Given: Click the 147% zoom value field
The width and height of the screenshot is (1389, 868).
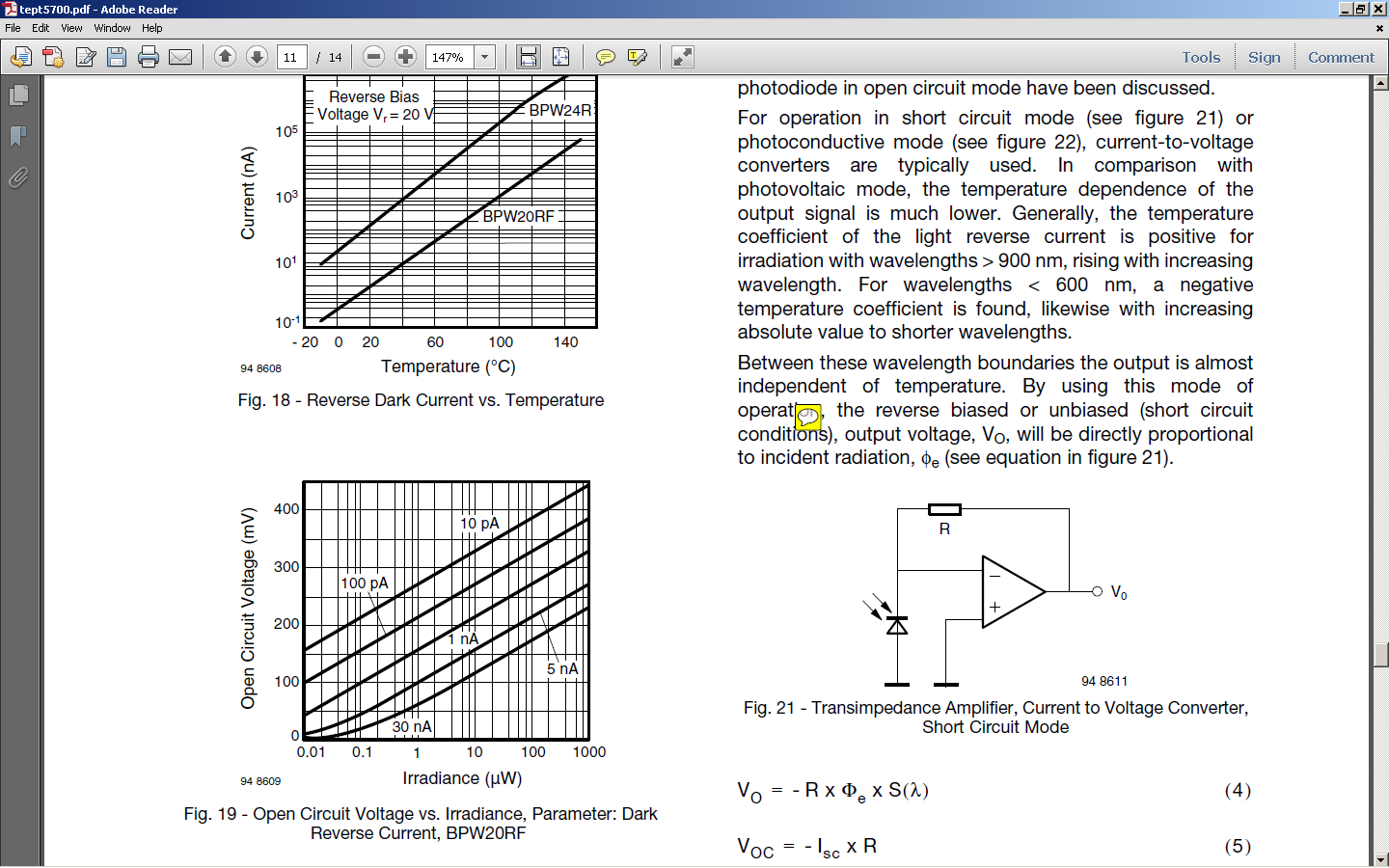Looking at the screenshot, I should pos(449,57).
